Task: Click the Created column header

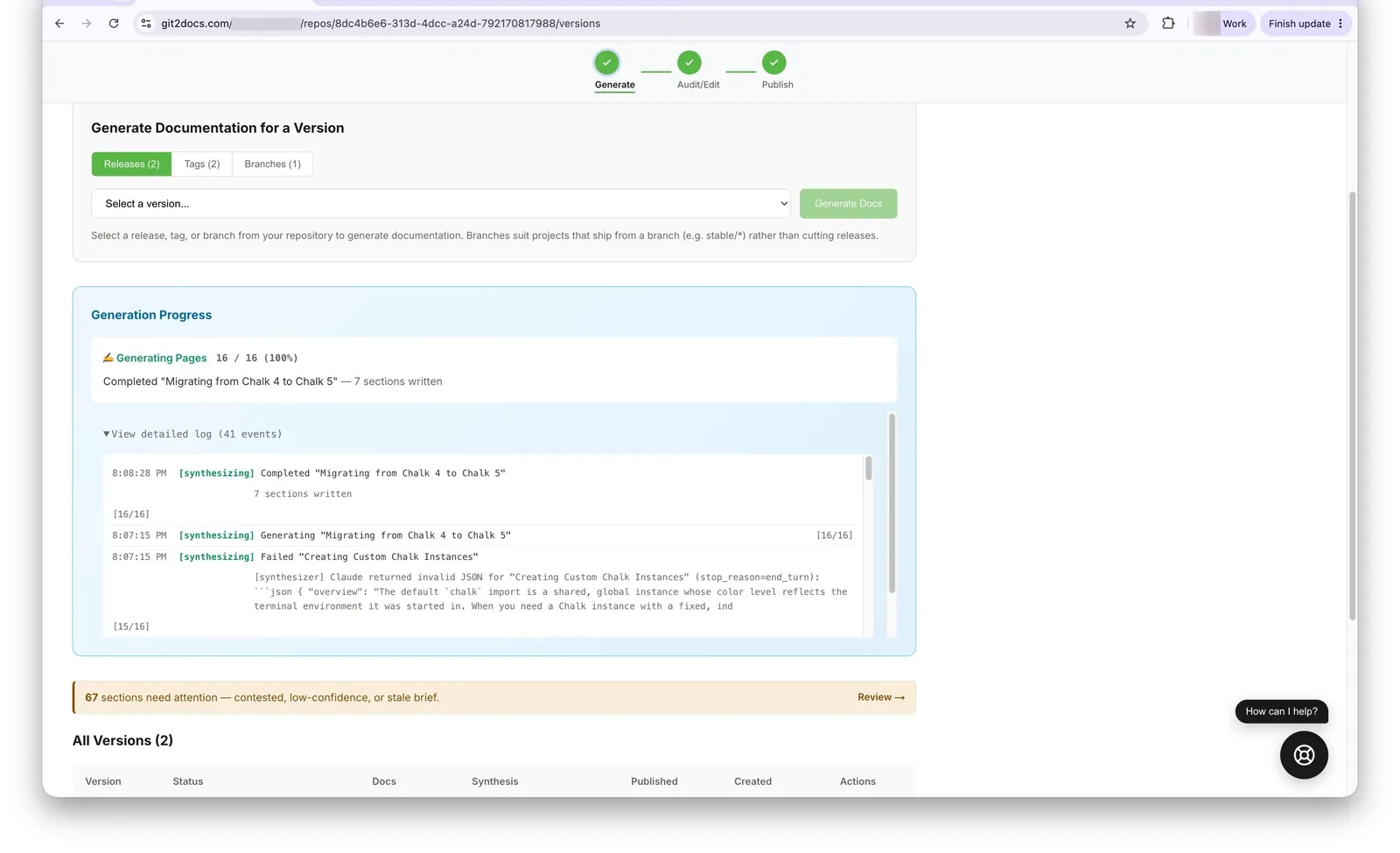Action: [752, 781]
